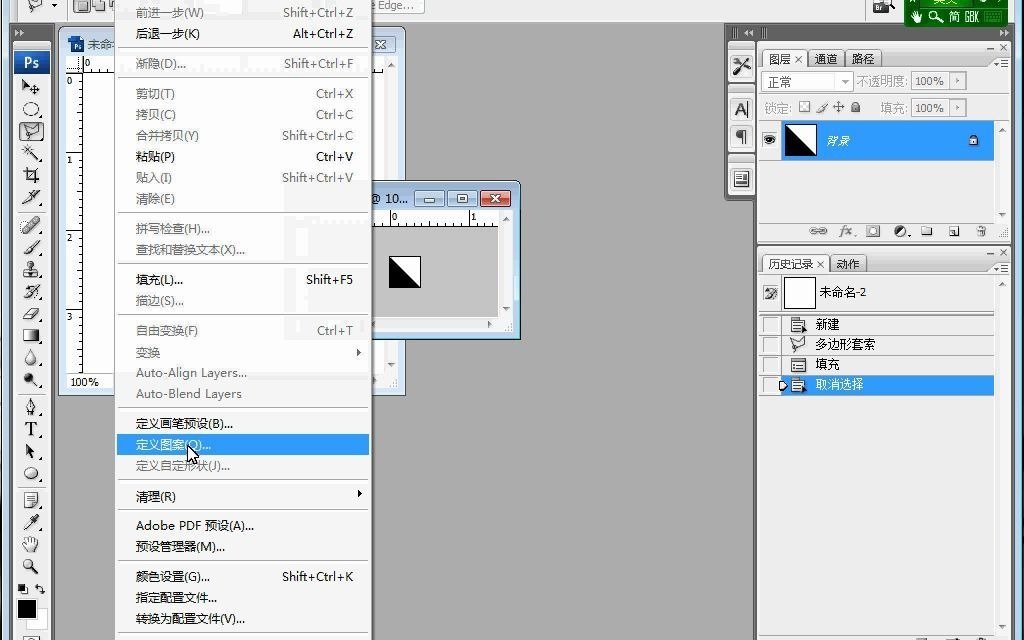The width and height of the screenshot is (1024, 640).
Task: Select the Ellipse shape tool
Action: coord(31,473)
